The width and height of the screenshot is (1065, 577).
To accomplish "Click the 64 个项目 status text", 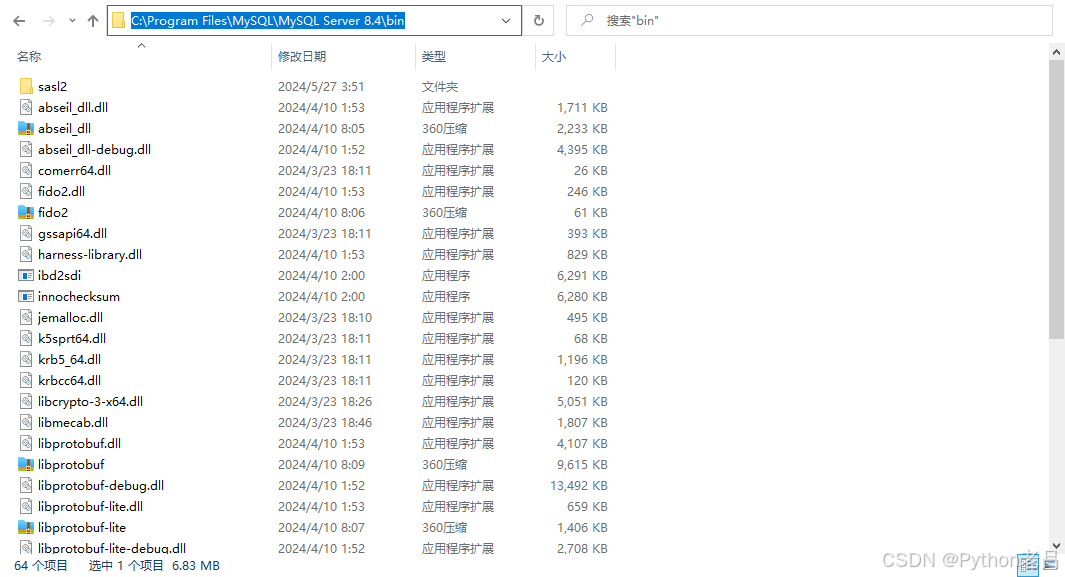I will tap(41, 565).
